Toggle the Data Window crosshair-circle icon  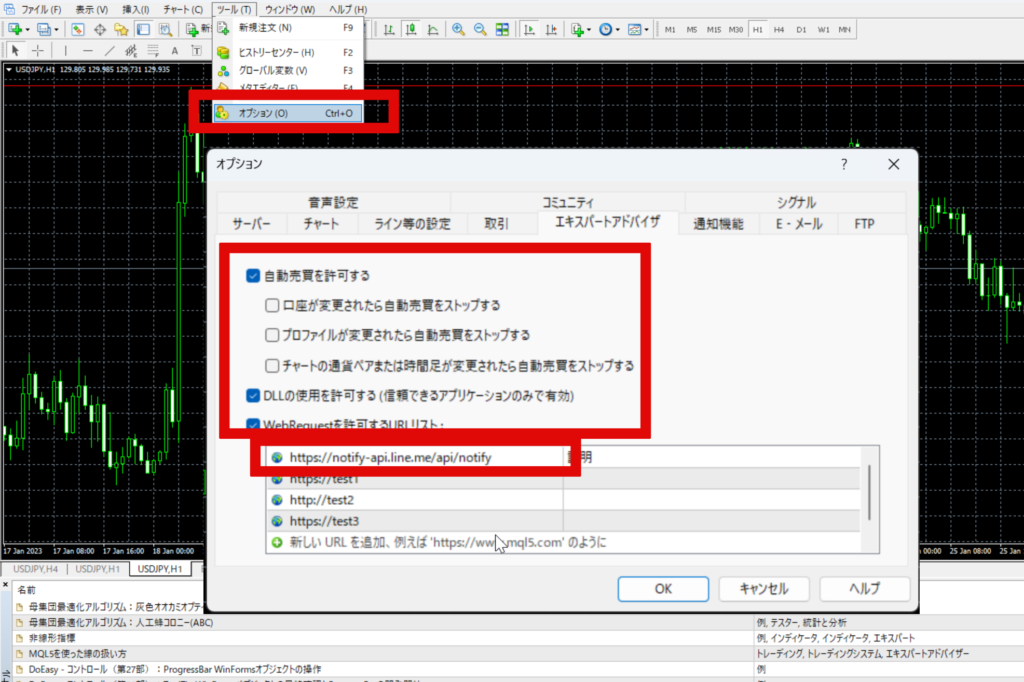point(100,29)
